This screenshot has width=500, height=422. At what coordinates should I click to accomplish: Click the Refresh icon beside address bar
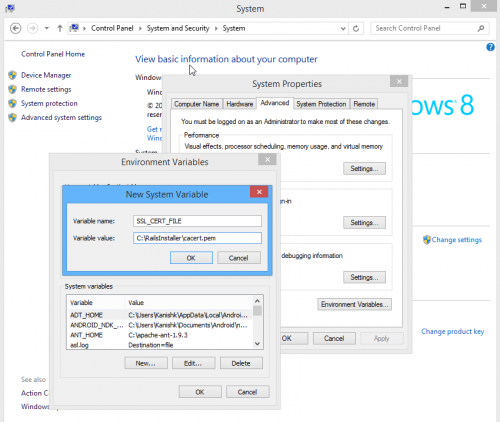[356, 29]
